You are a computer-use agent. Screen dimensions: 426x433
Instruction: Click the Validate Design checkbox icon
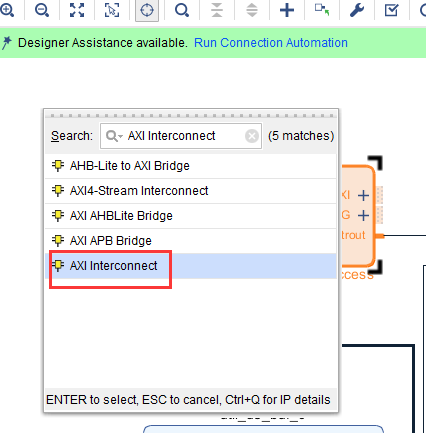coord(392,10)
